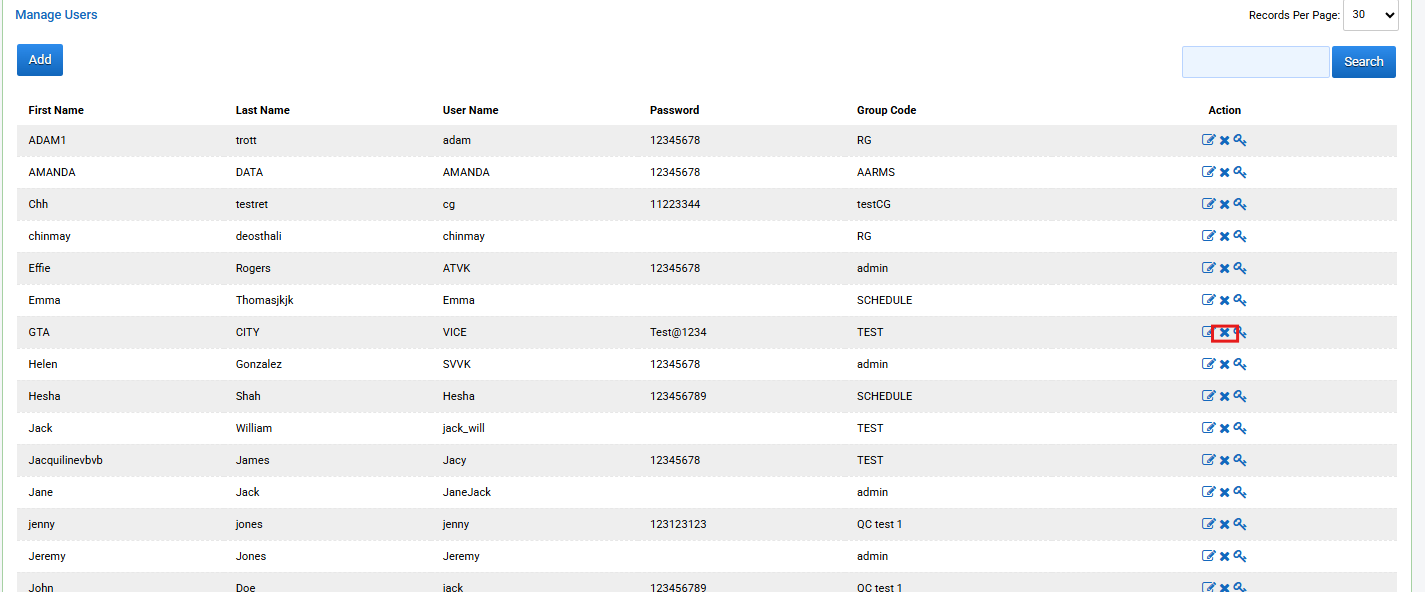The width and height of the screenshot is (1425, 592).
Task: Click the key icon for user Chh
Action: [1240, 204]
